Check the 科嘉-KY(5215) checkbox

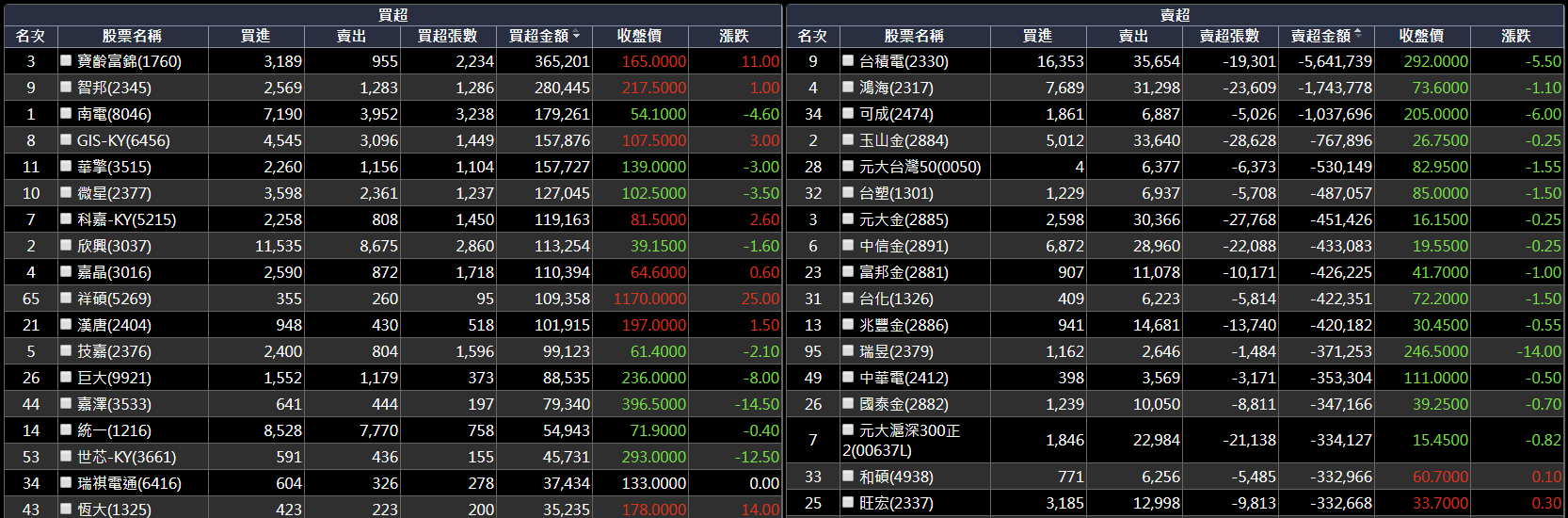coord(66,219)
